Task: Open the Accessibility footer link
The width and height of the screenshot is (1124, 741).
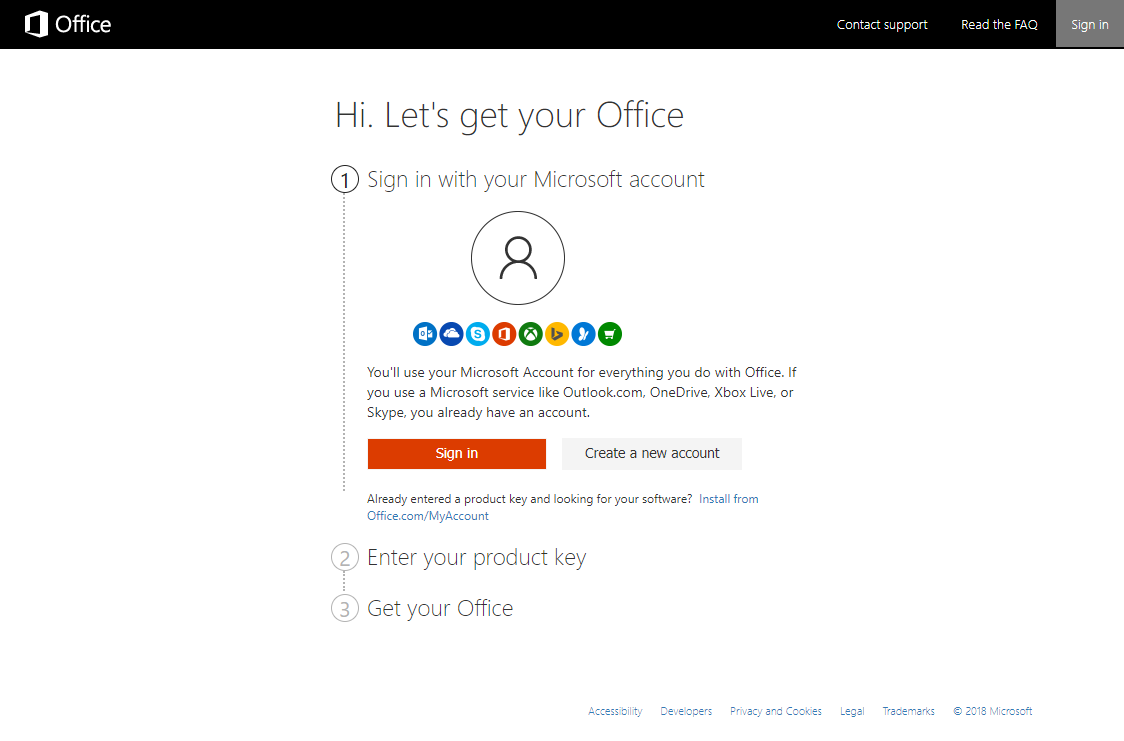Action: (615, 711)
